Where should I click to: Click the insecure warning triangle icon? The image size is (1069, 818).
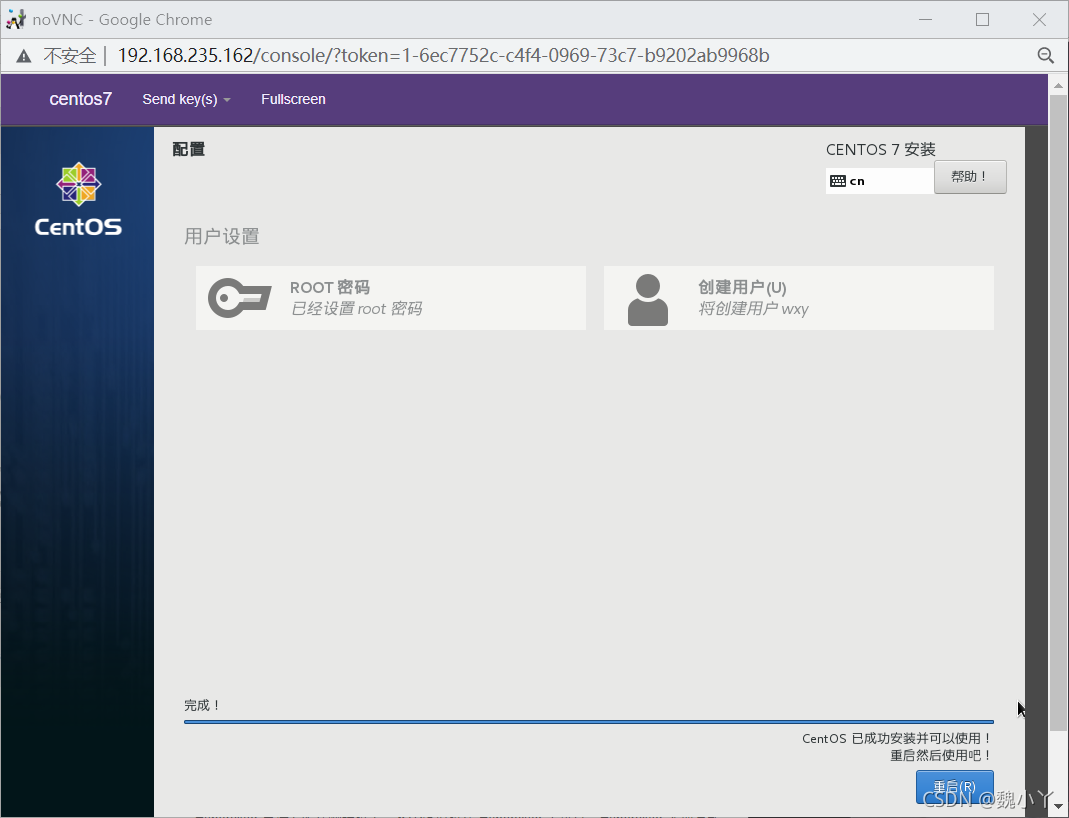(x=24, y=56)
